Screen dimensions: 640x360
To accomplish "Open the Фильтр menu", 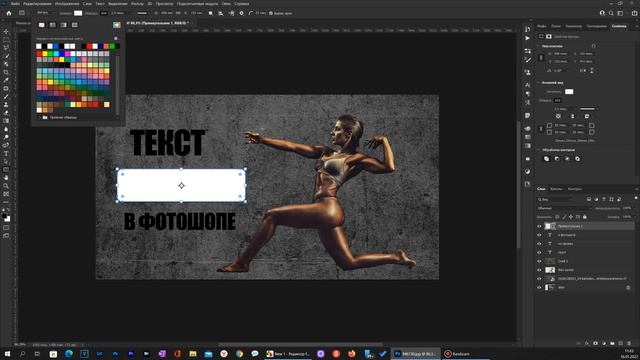I will click(x=137, y=3).
